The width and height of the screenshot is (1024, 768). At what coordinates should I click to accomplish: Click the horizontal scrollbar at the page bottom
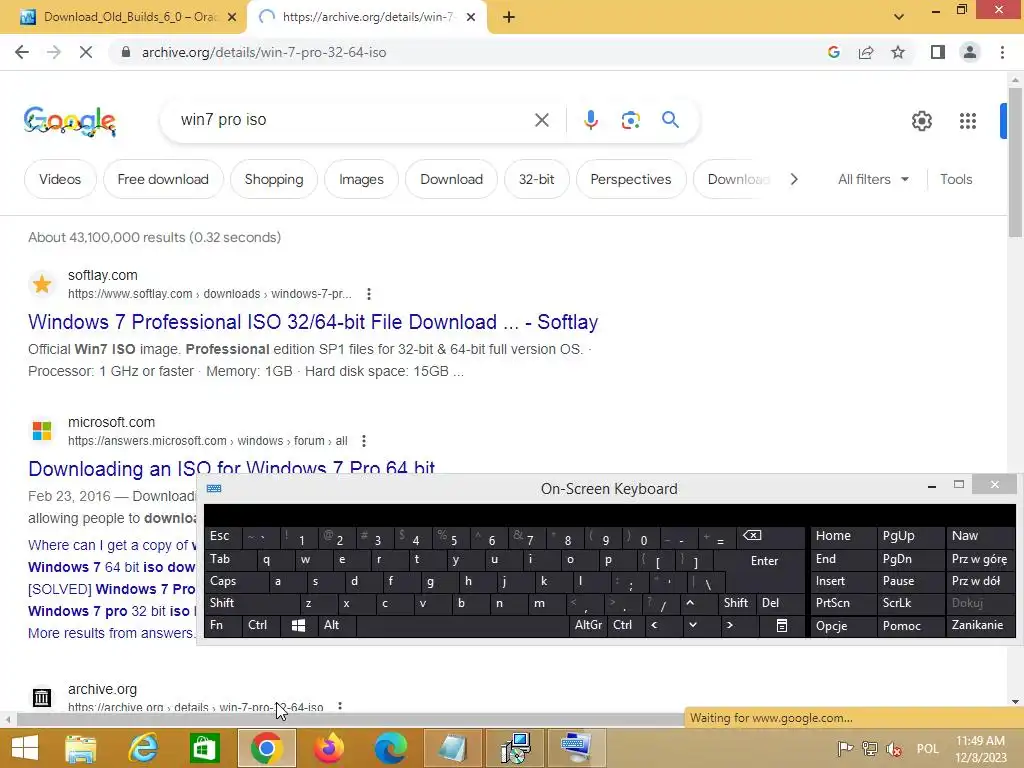click(x=349, y=719)
